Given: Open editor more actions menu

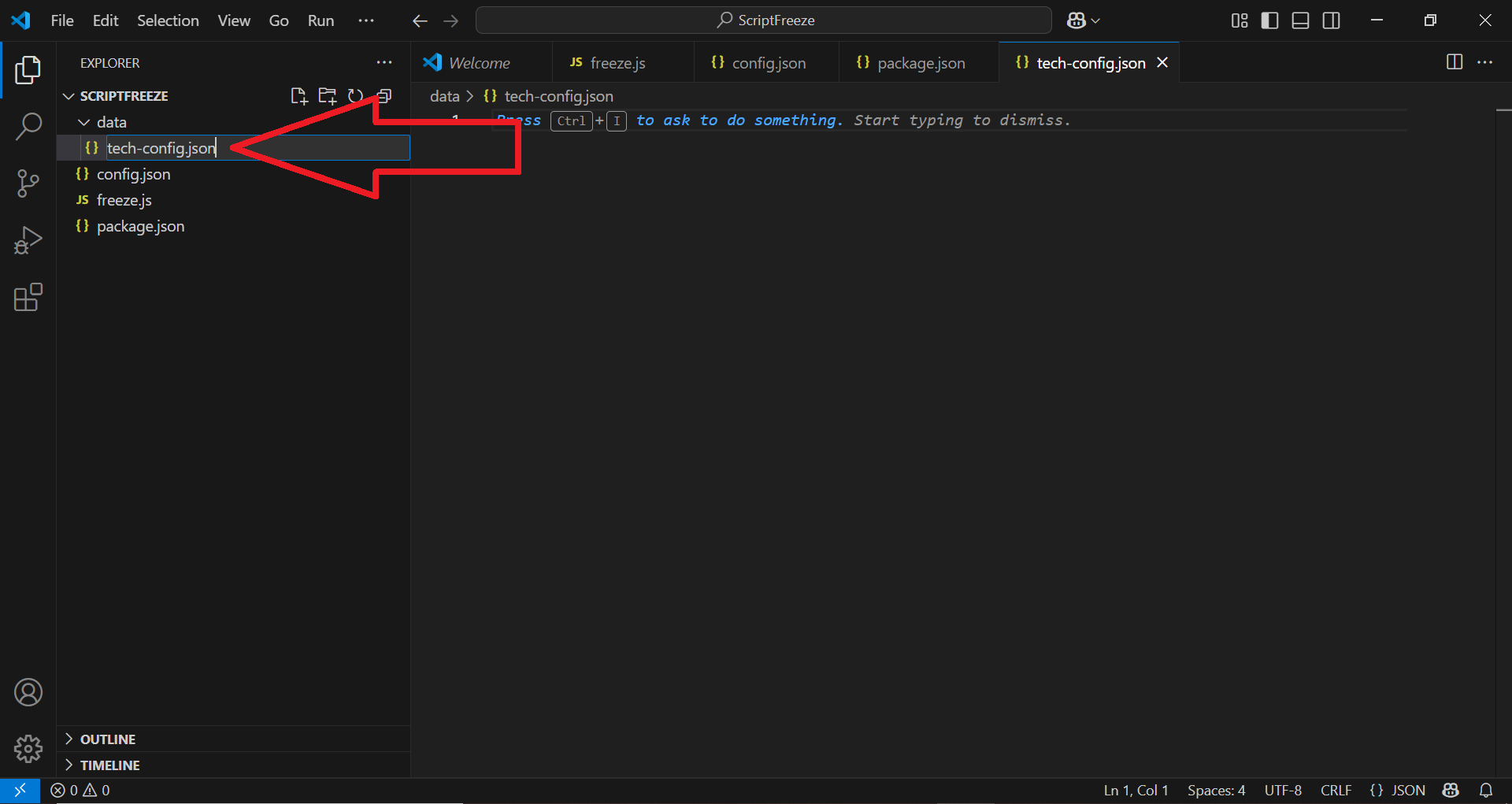Looking at the screenshot, I should click(x=1484, y=62).
